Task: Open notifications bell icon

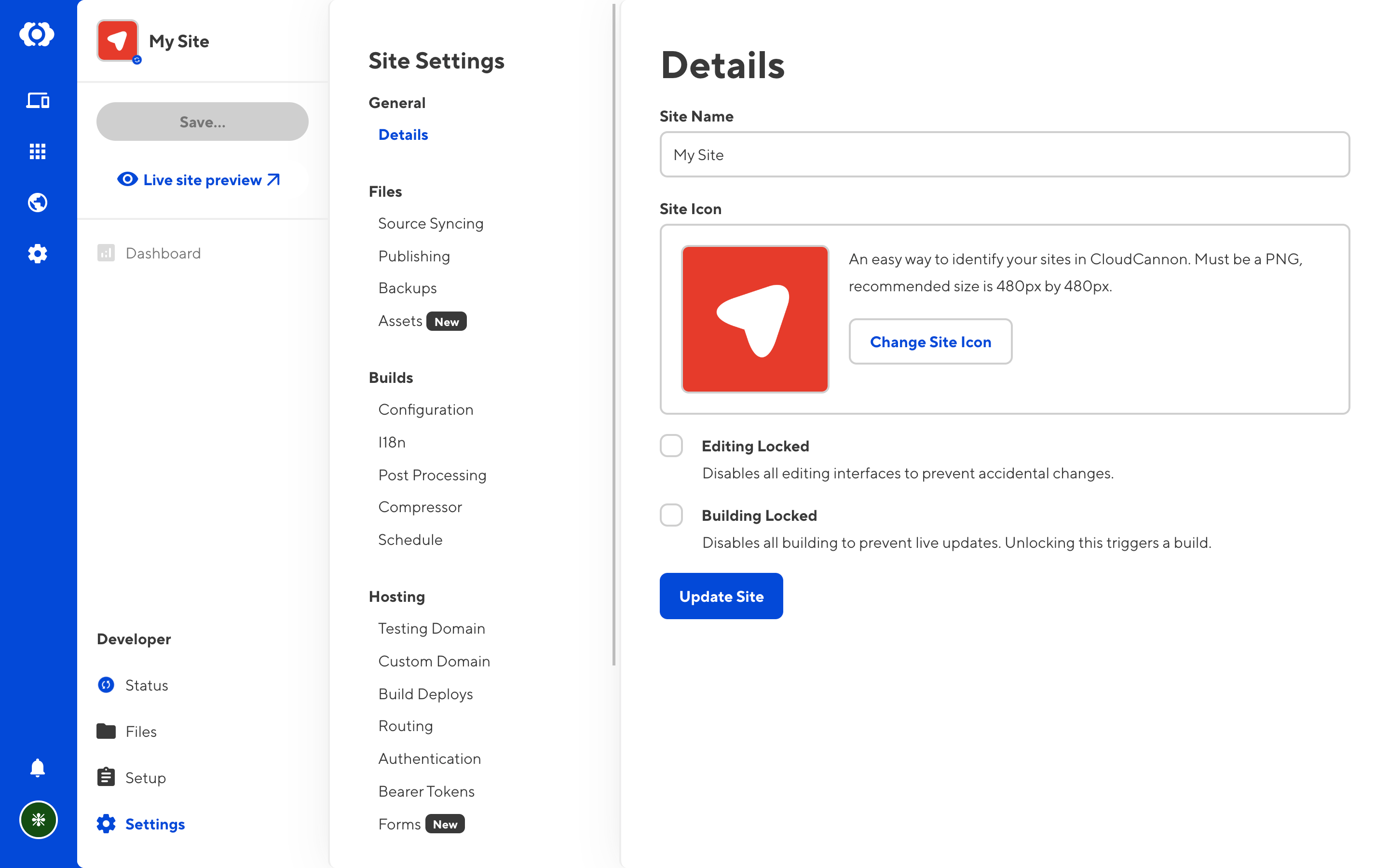Action: coord(37,768)
